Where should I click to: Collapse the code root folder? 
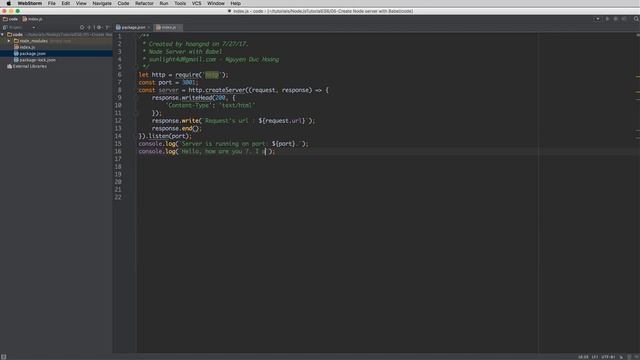[x=3, y=35]
